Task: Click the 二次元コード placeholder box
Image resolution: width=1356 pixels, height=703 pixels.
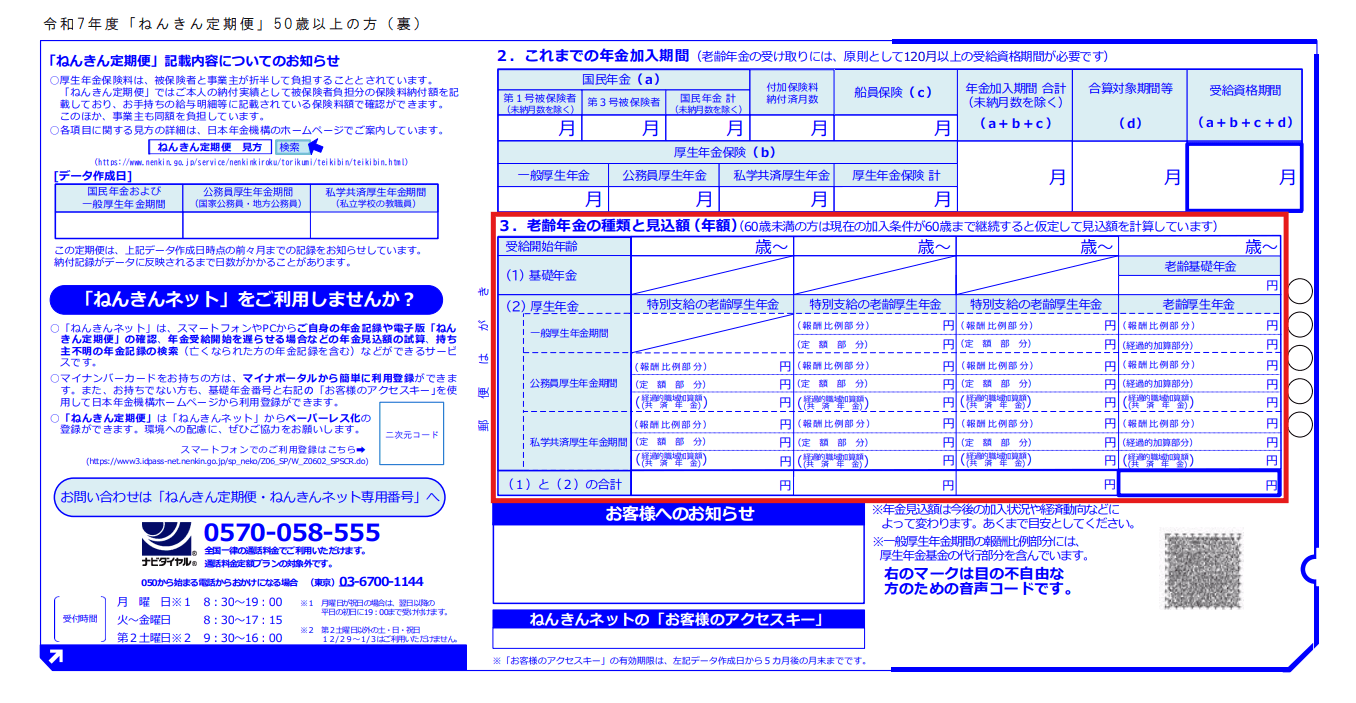Action: point(411,434)
